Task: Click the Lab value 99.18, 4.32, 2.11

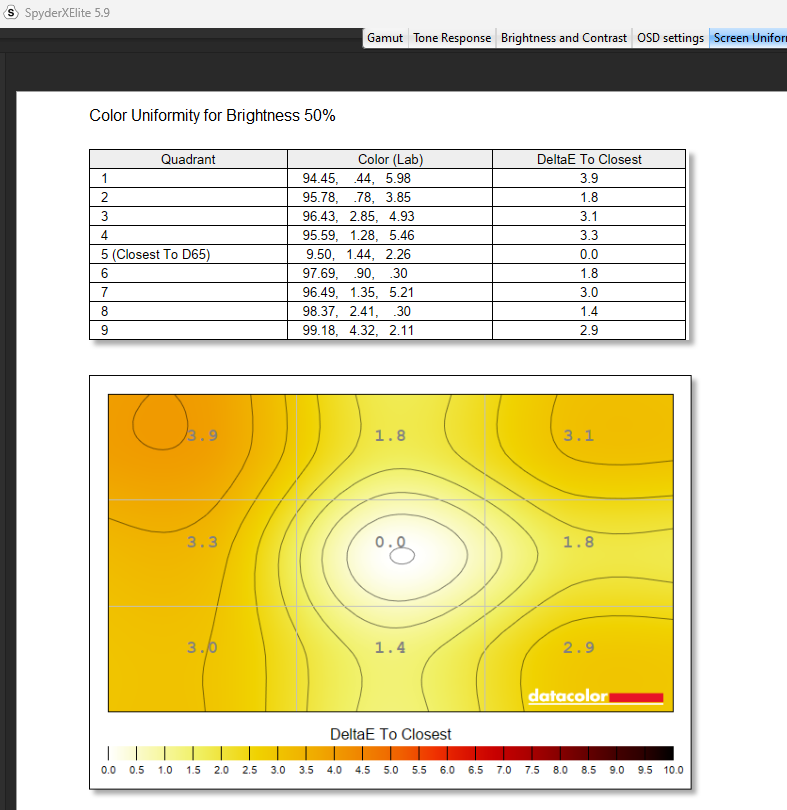Action: pos(356,330)
